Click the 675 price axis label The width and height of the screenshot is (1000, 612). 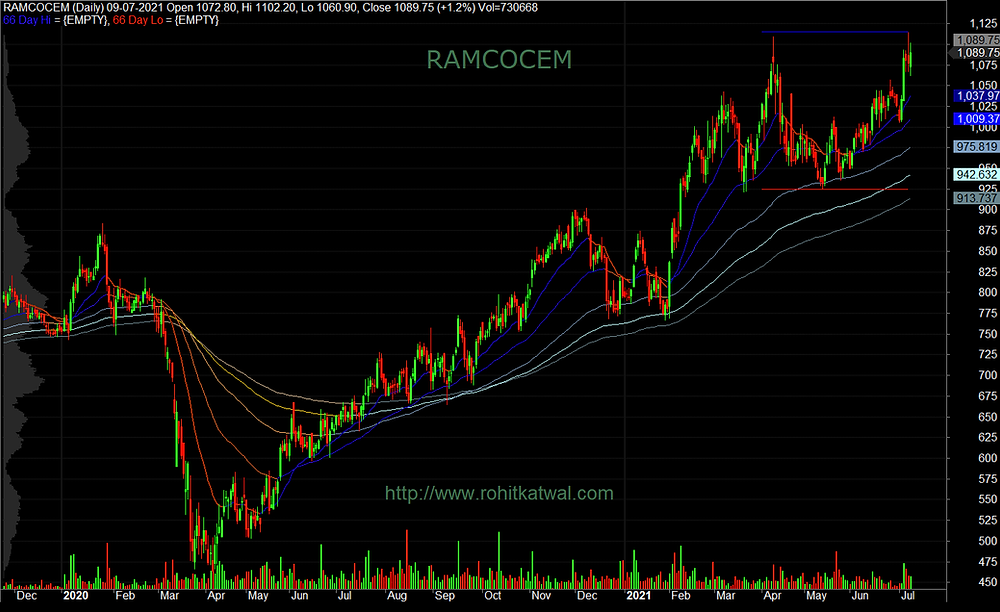pos(987,396)
